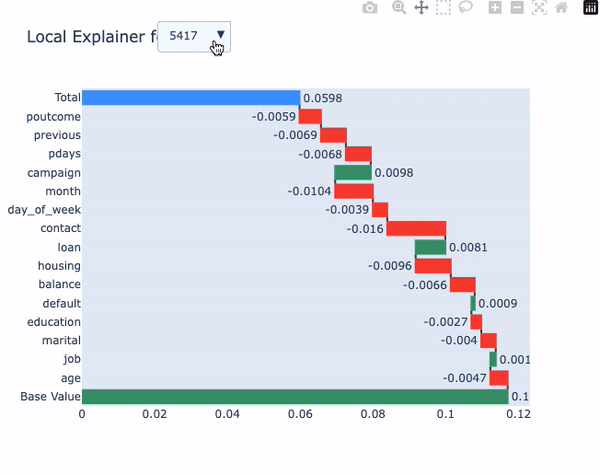This screenshot has height=475, width=600.
Task: Click the day_of_week value label -0.0039
Action: click(x=347, y=210)
